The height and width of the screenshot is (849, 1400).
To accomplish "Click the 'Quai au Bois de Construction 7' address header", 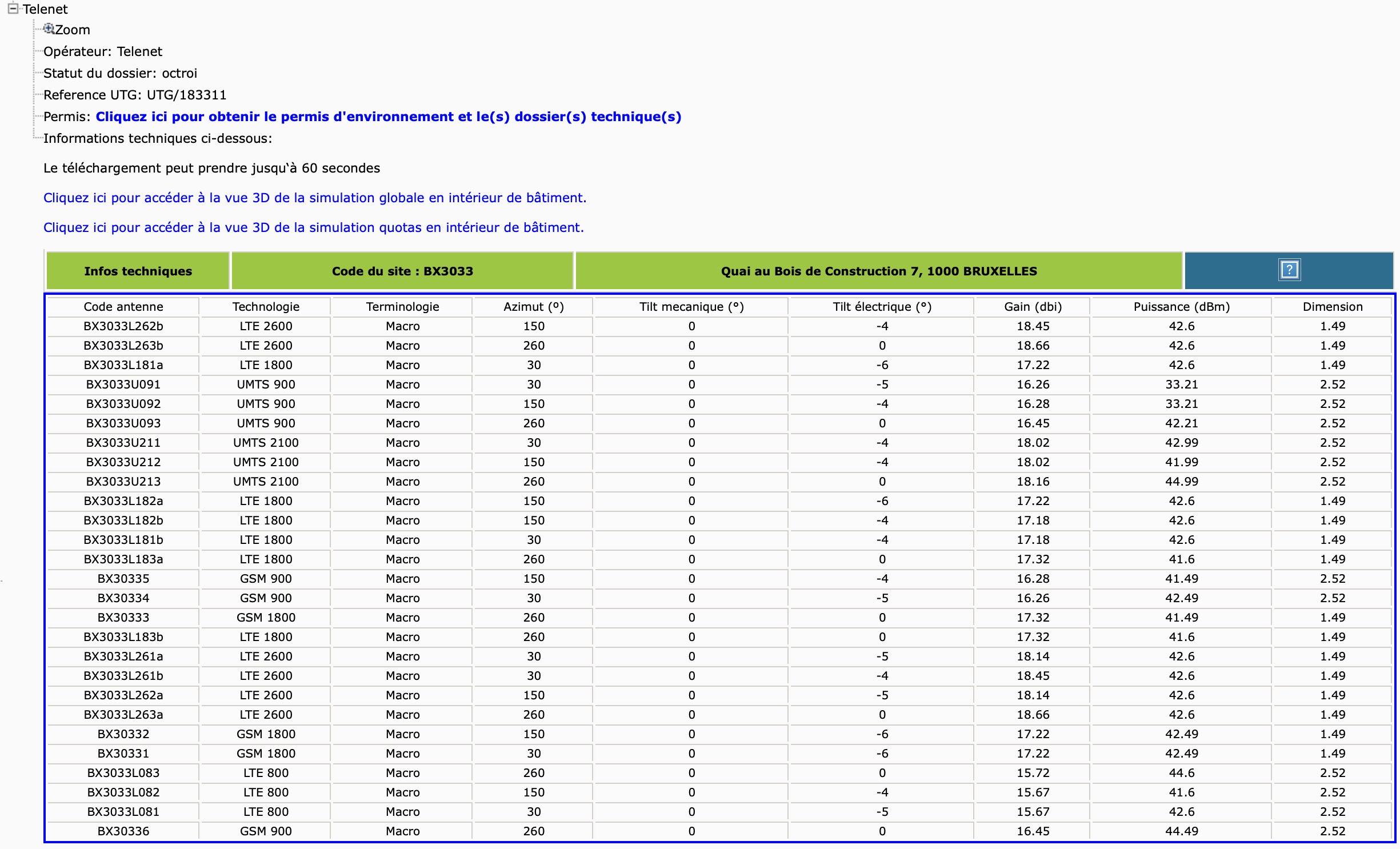I will coord(878,271).
